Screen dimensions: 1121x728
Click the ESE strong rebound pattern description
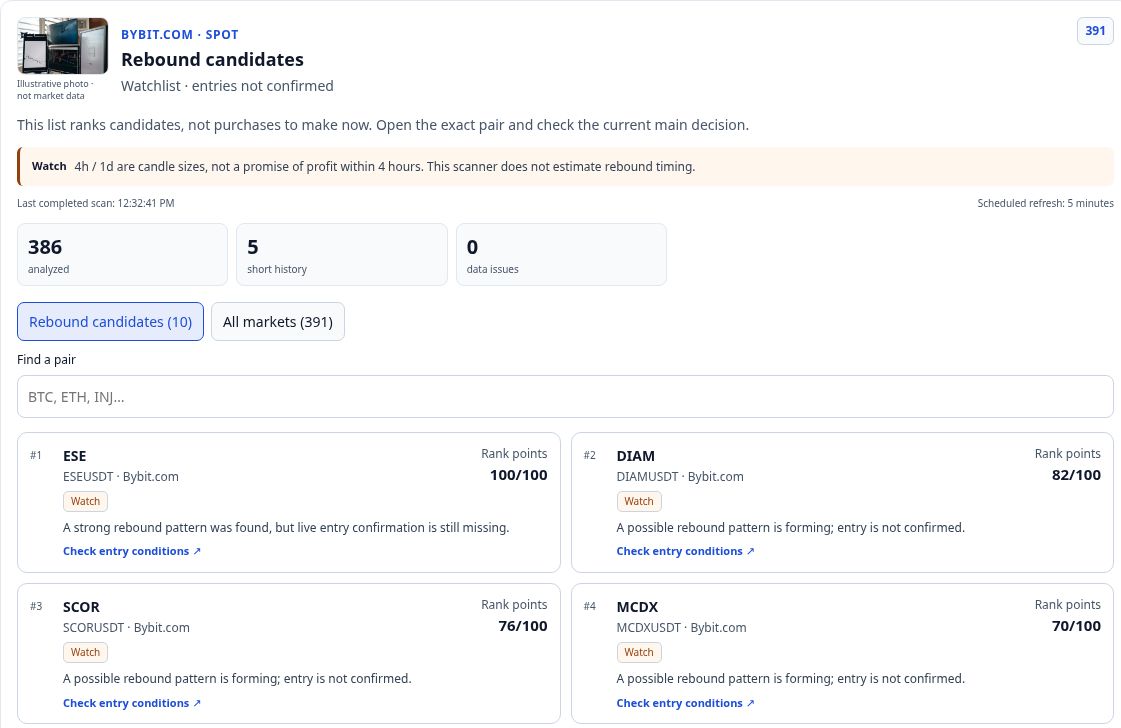click(286, 528)
